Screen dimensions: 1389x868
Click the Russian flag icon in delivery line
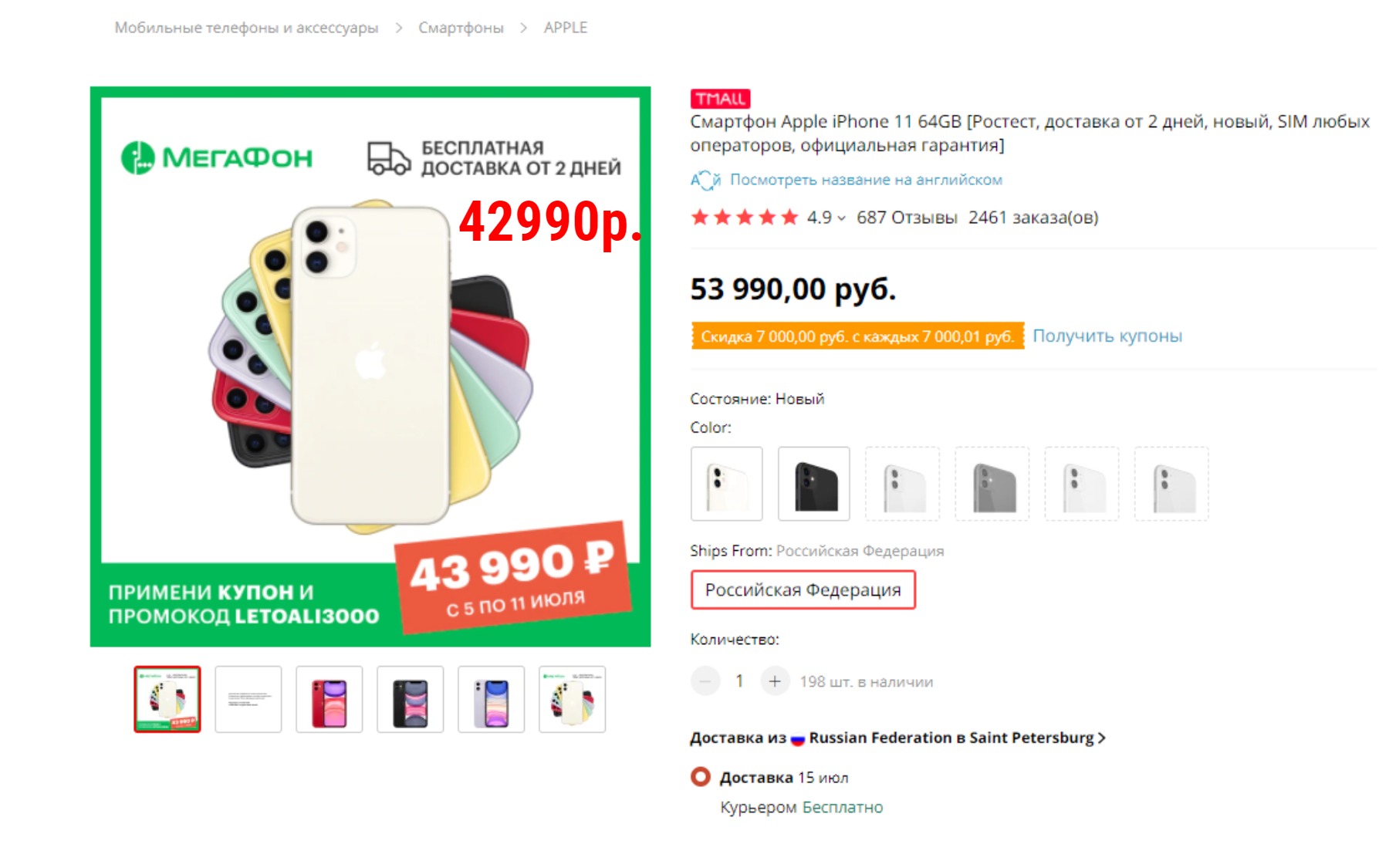[798, 738]
